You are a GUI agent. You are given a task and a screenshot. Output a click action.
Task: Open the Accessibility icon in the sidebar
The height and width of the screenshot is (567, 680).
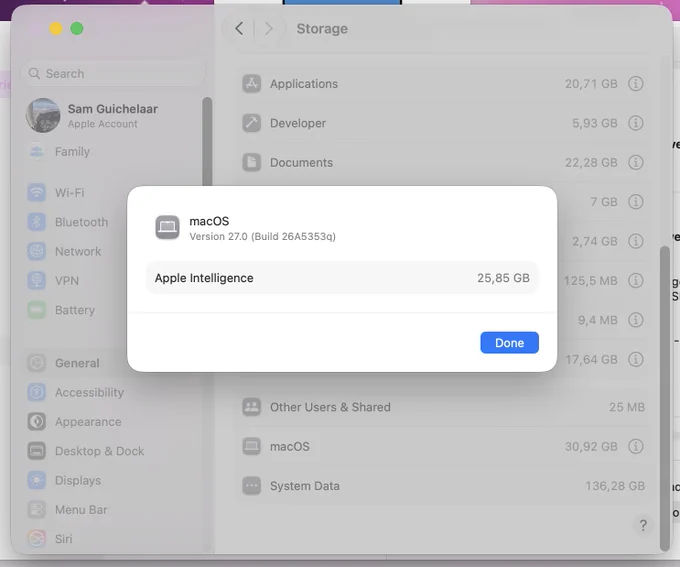(x=36, y=392)
